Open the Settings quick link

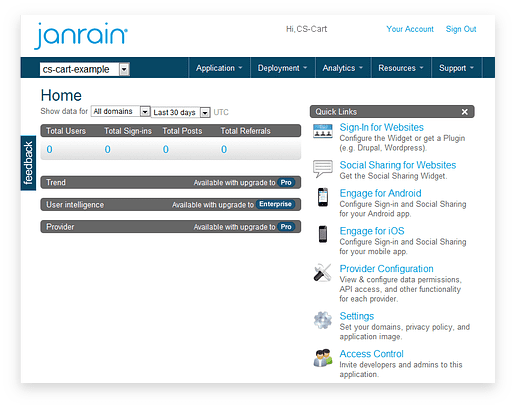[357, 316]
